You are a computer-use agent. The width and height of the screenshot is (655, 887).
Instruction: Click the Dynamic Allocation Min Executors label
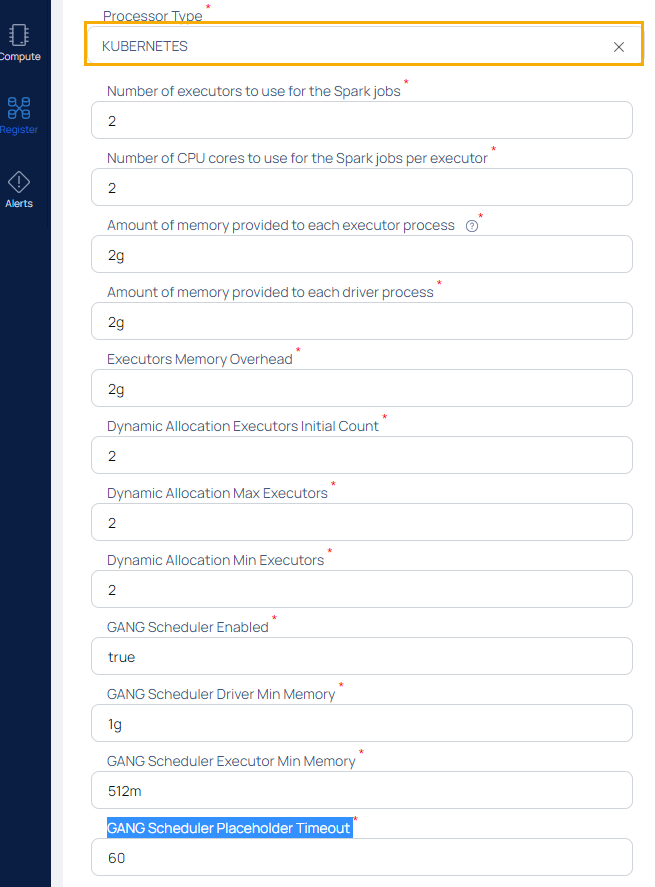pos(216,560)
